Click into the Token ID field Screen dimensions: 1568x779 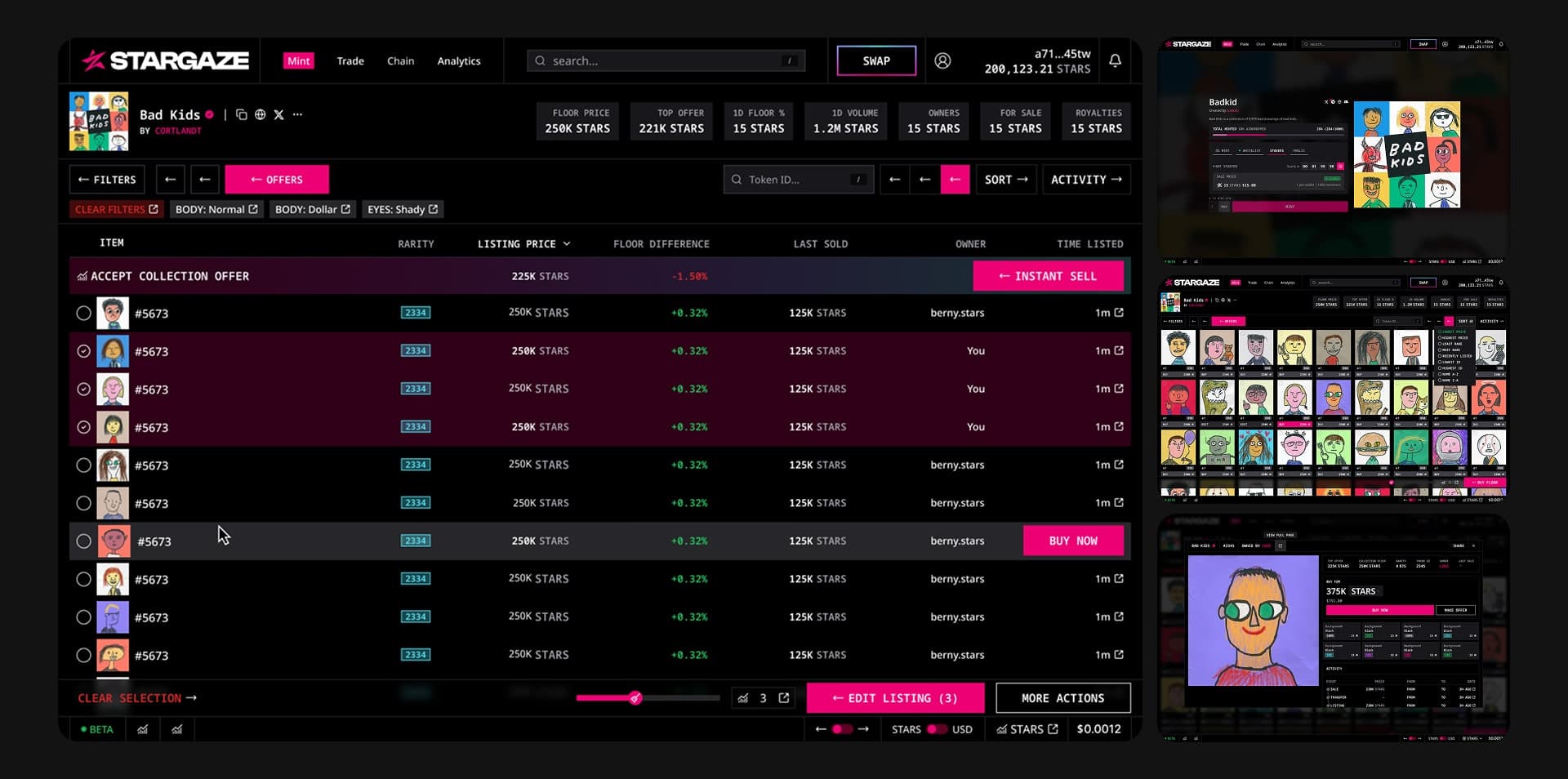coord(799,180)
